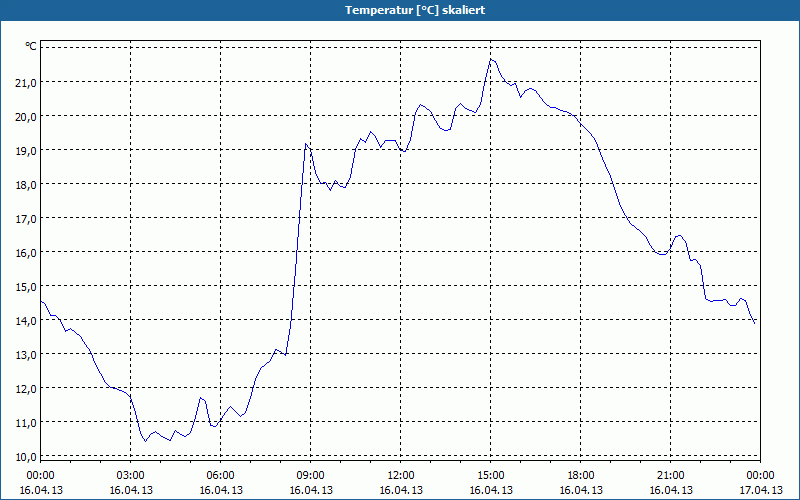Viewport: 800px width, 500px height.
Task: Select the 11,0 y-axis tick label
Action: coord(27,422)
